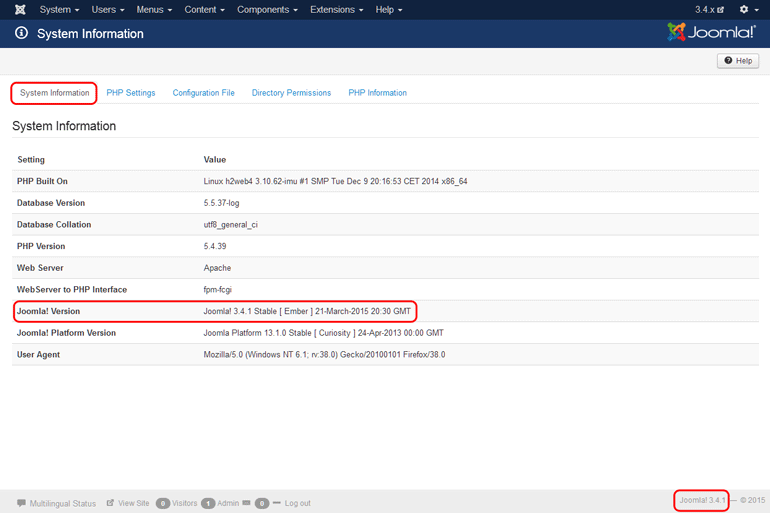Viewport: 770px width, 513px height.
Task: Click the Visitors count badge
Action: click(163, 503)
